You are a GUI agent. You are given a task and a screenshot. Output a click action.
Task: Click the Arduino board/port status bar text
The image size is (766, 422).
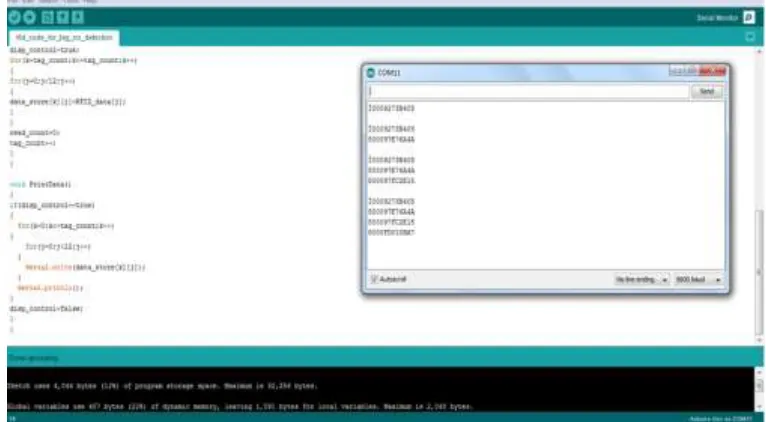point(721,419)
